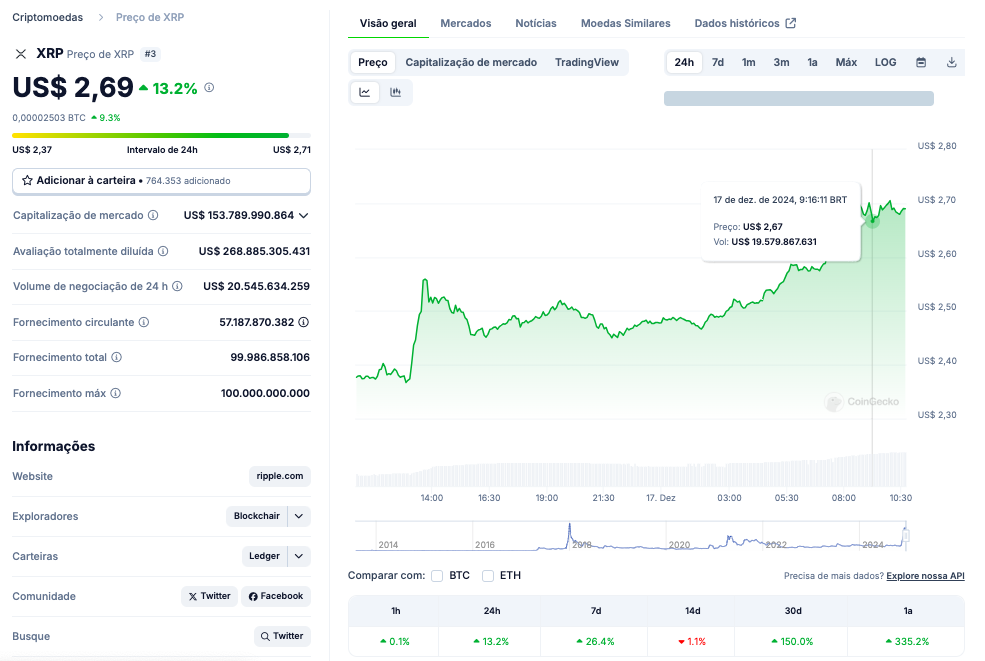Click the price point marker on chart
Screen dimensions: 985x661
(x=872, y=220)
